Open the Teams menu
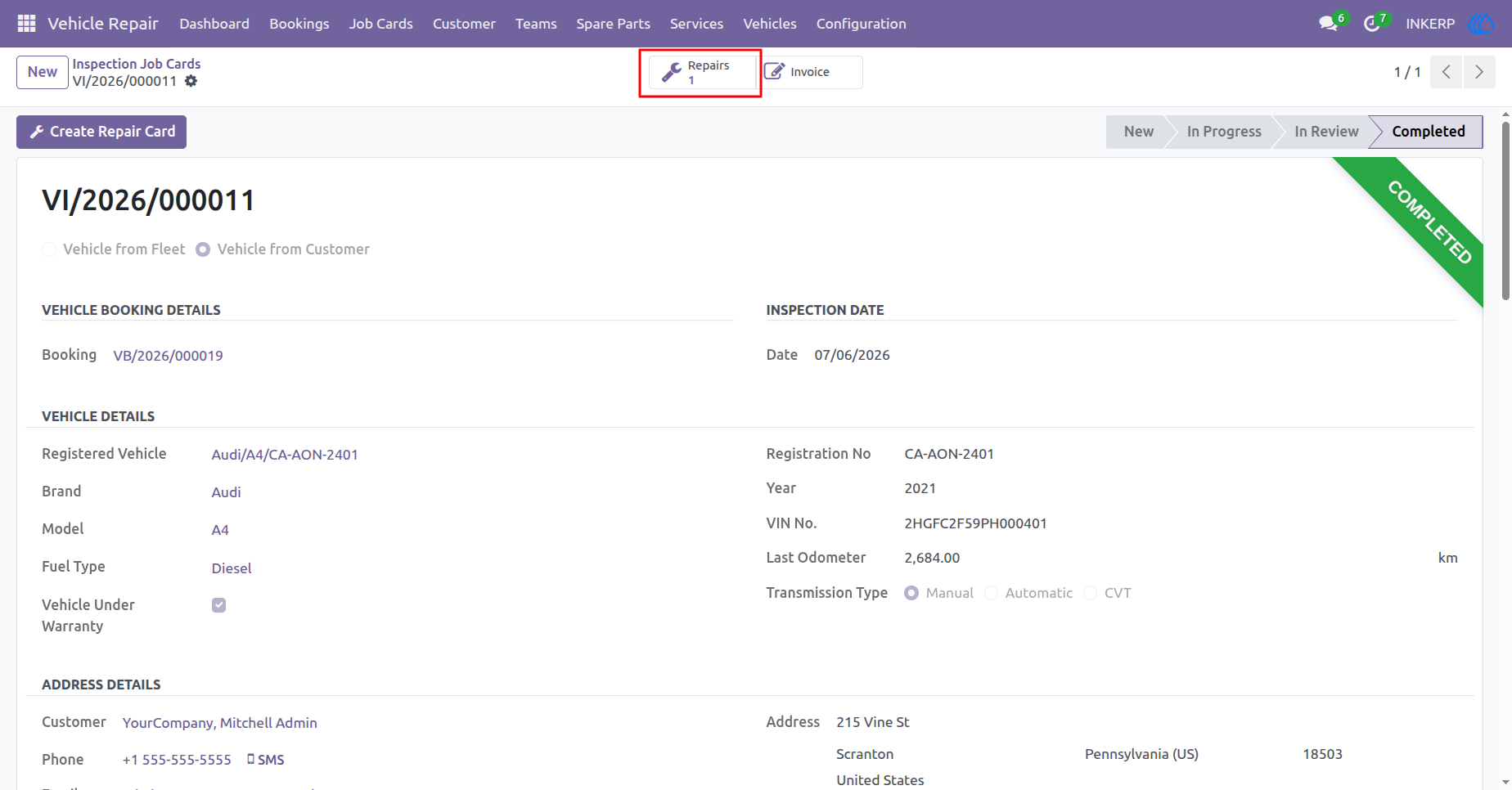Image resolution: width=1512 pixels, height=790 pixels. (536, 24)
